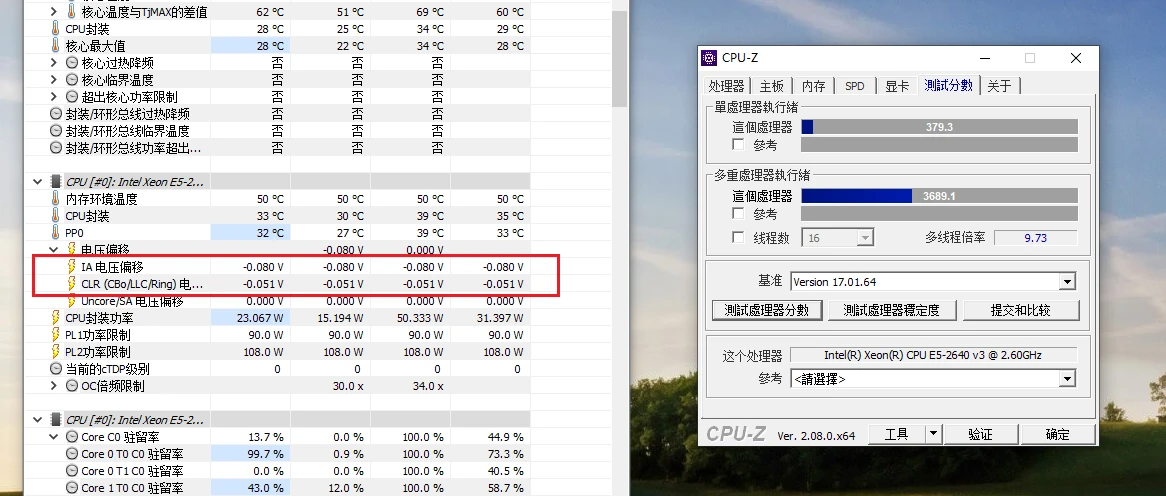Click lightning icon beside Uncore/SA 电压偏移
1166x496 pixels.
(71, 300)
